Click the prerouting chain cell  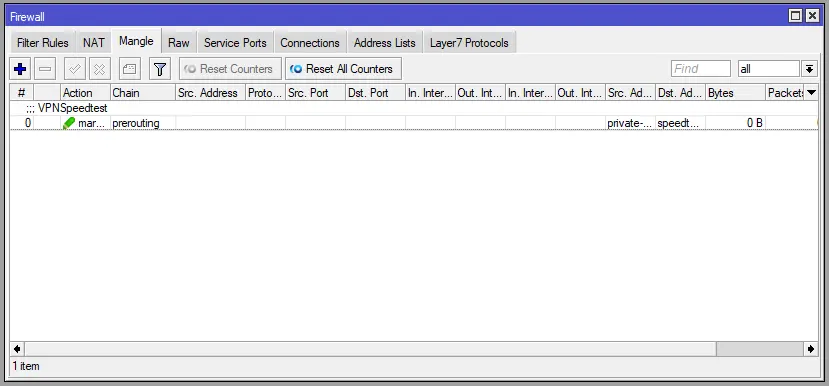tap(143, 123)
